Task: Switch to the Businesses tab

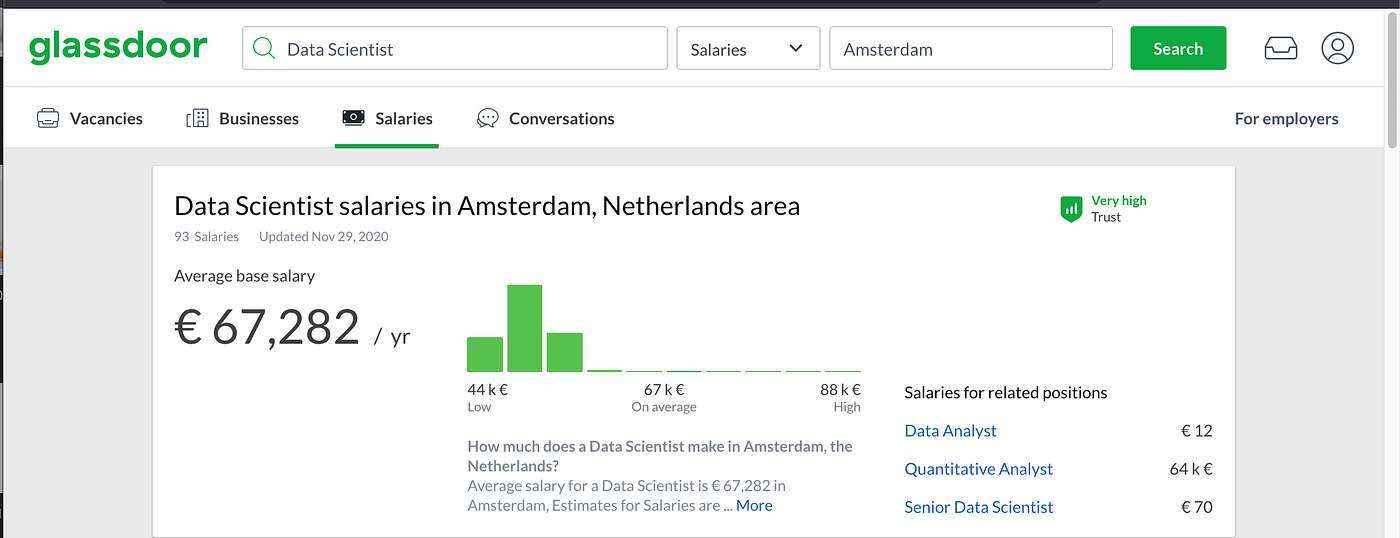Action: pos(243,118)
